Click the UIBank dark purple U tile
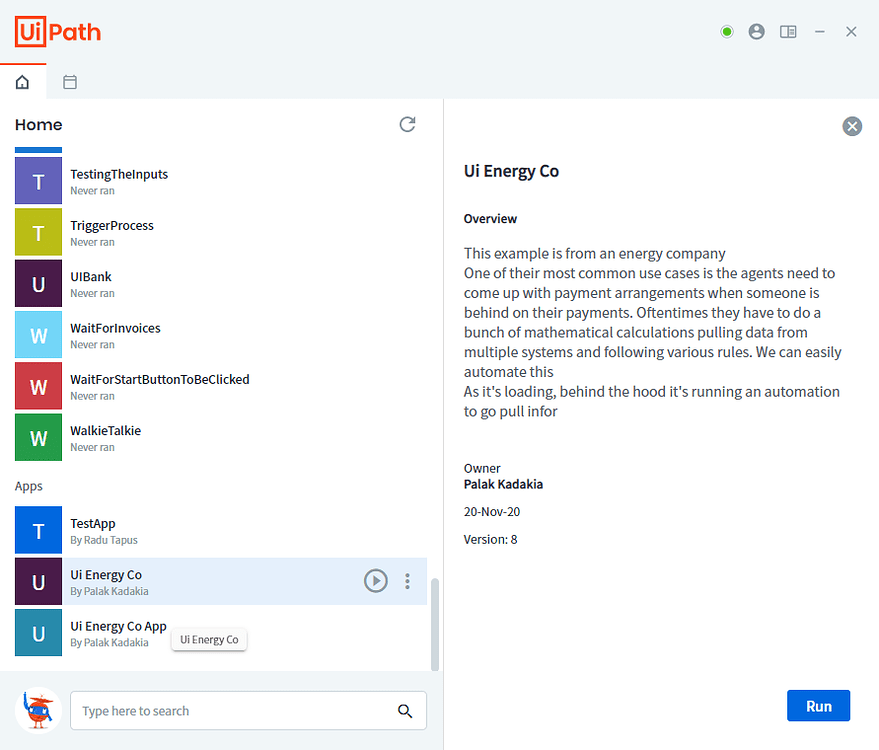This screenshot has width=879, height=750. point(38,283)
